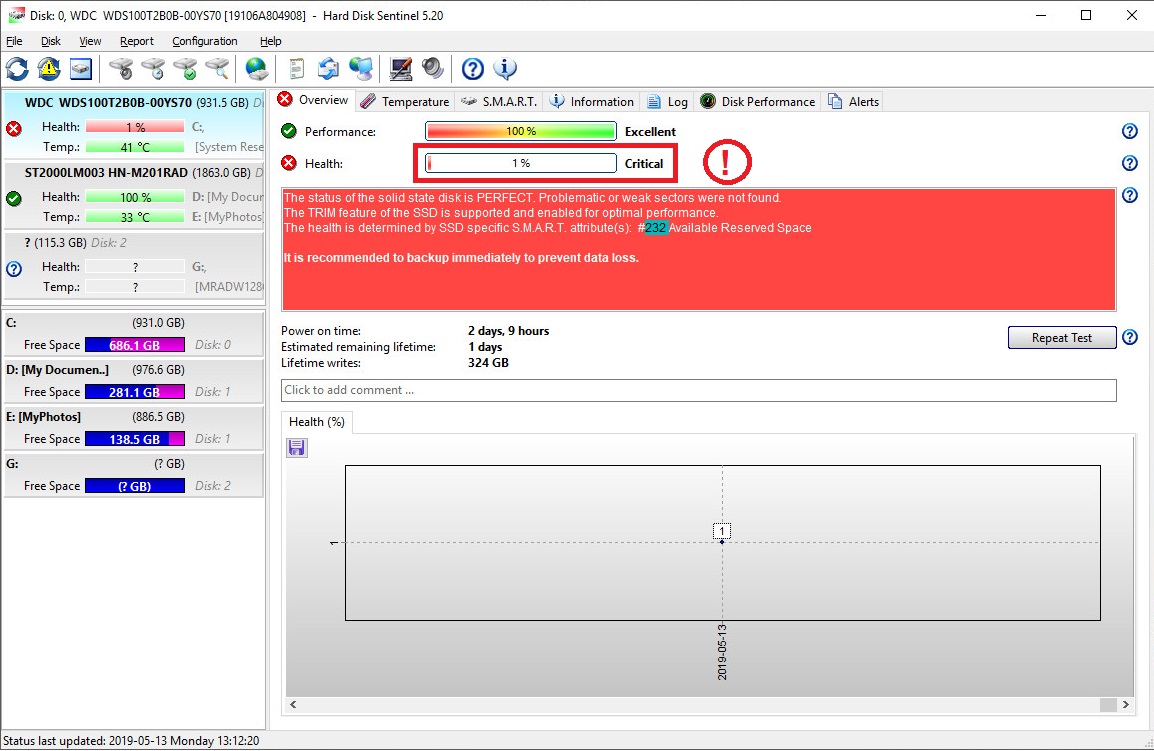Viewport: 1154px width, 751px height.
Task: Click the red X status icon of WDC disk
Action: (14, 129)
